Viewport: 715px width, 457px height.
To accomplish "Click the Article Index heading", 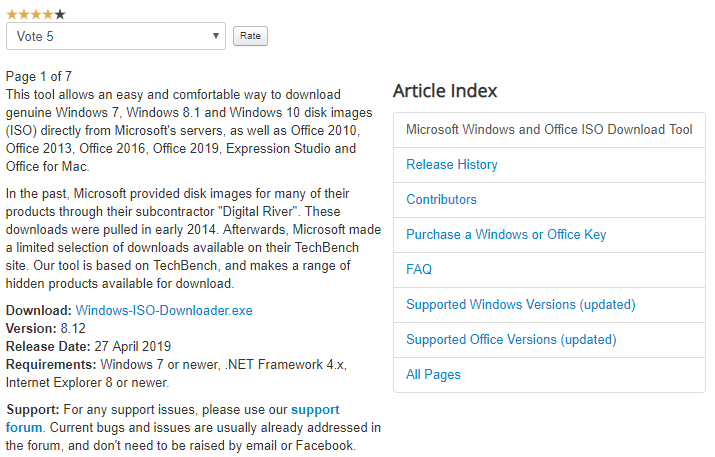I will (x=445, y=91).
